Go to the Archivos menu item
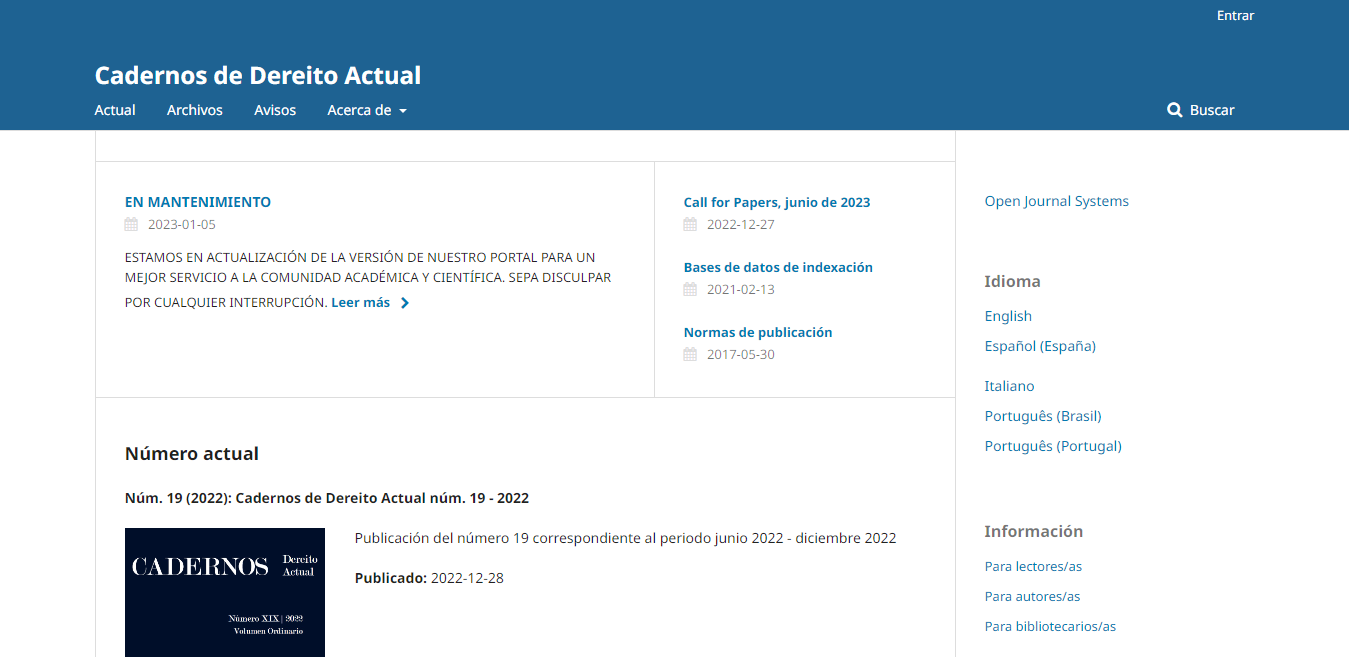The image size is (1349, 657). (x=195, y=110)
